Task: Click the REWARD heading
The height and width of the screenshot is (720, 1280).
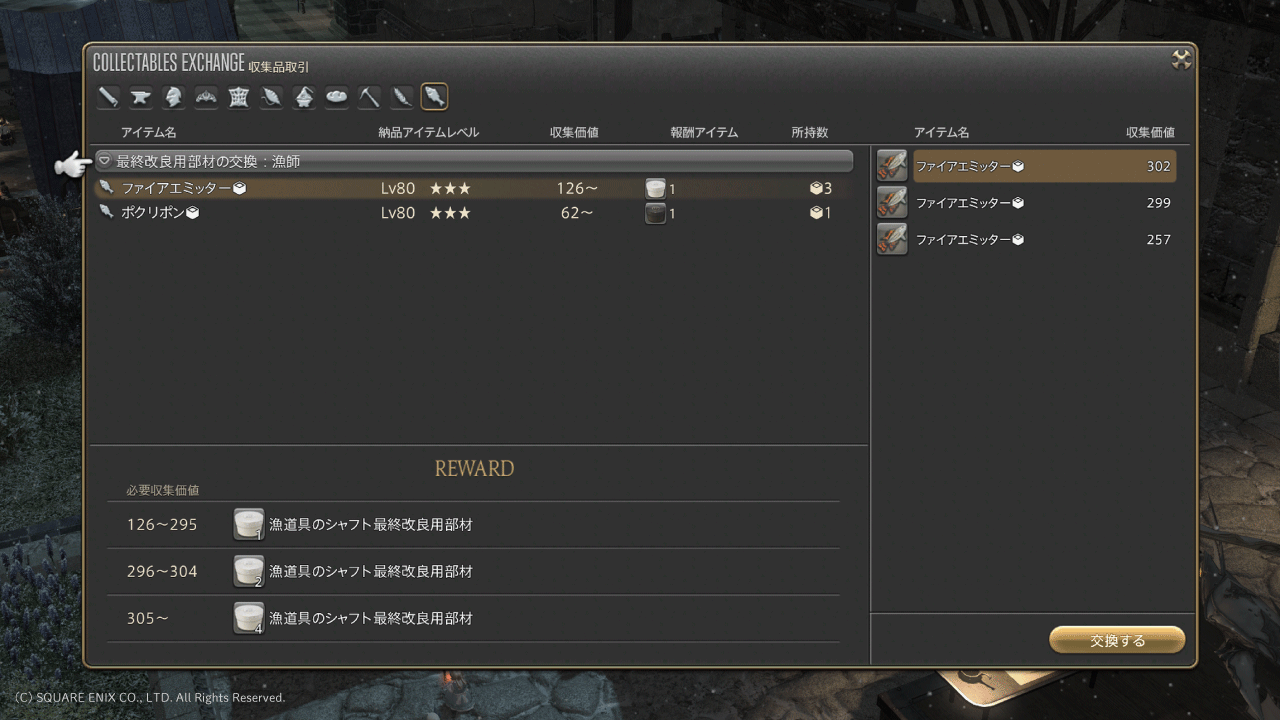Action: tap(474, 468)
